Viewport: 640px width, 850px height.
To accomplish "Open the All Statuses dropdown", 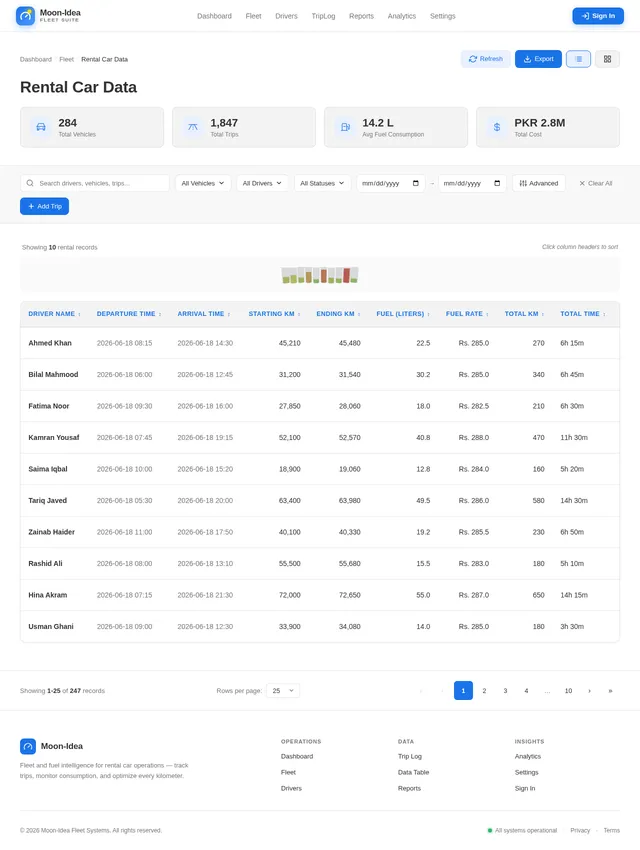I will pyautogui.click(x=322, y=183).
